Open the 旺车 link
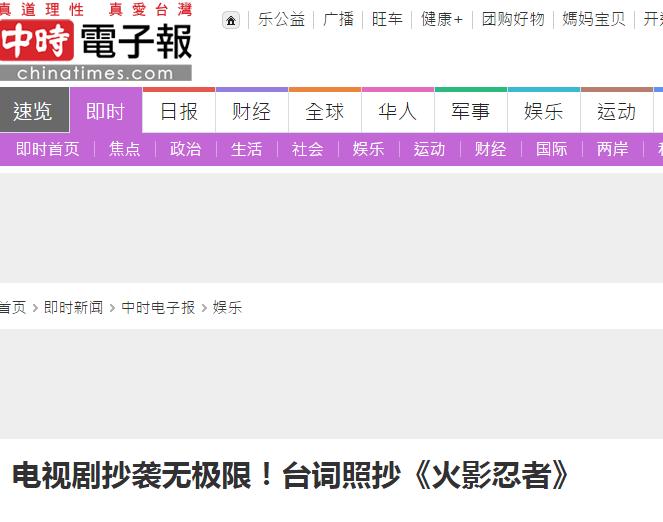The image size is (663, 522). click(387, 19)
